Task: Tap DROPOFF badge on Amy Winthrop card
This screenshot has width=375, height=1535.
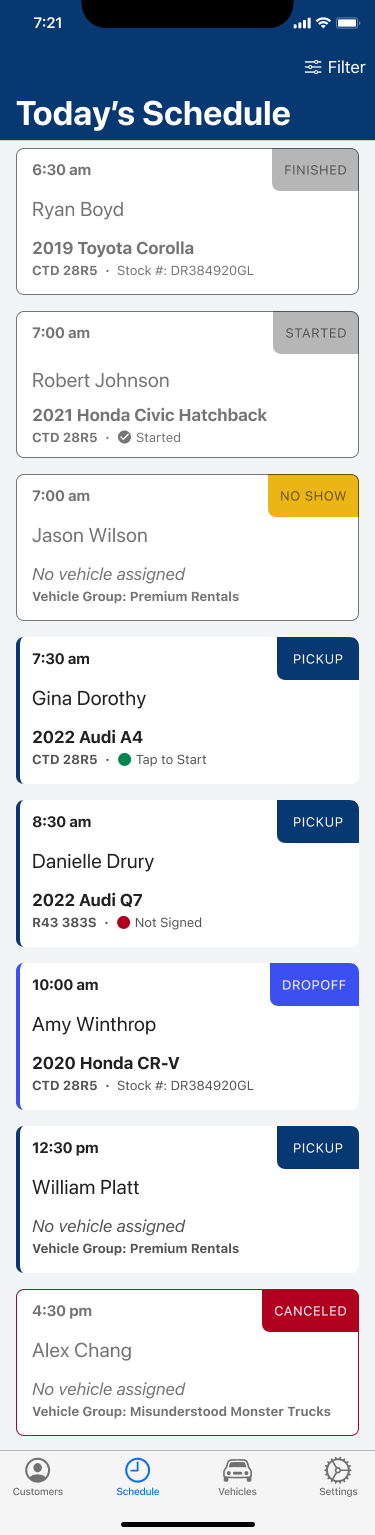Action: tap(314, 984)
